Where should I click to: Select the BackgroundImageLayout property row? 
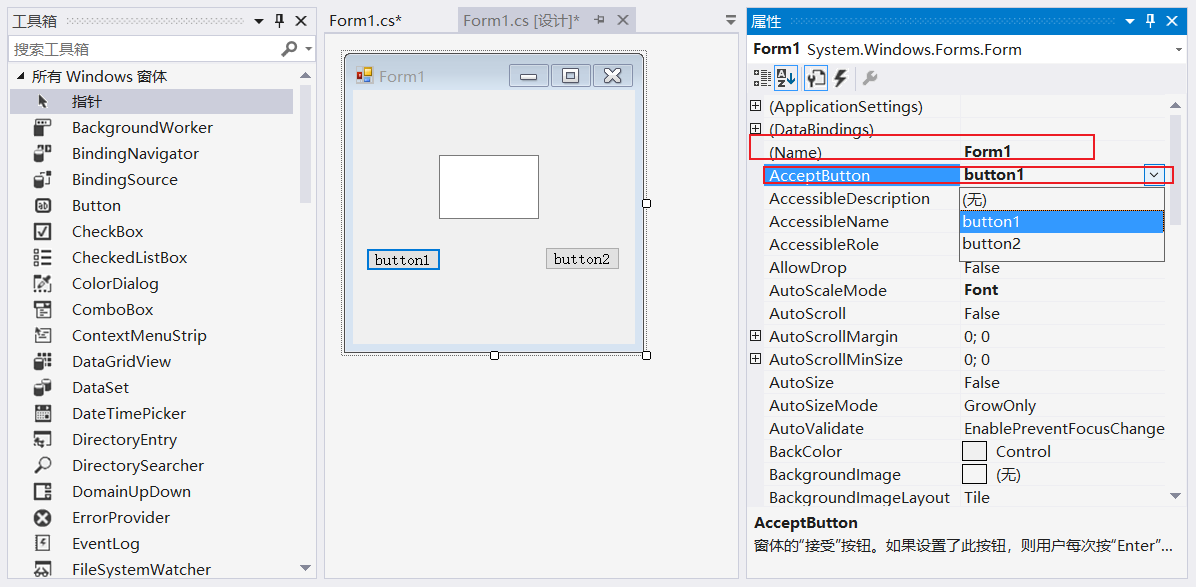(964, 498)
